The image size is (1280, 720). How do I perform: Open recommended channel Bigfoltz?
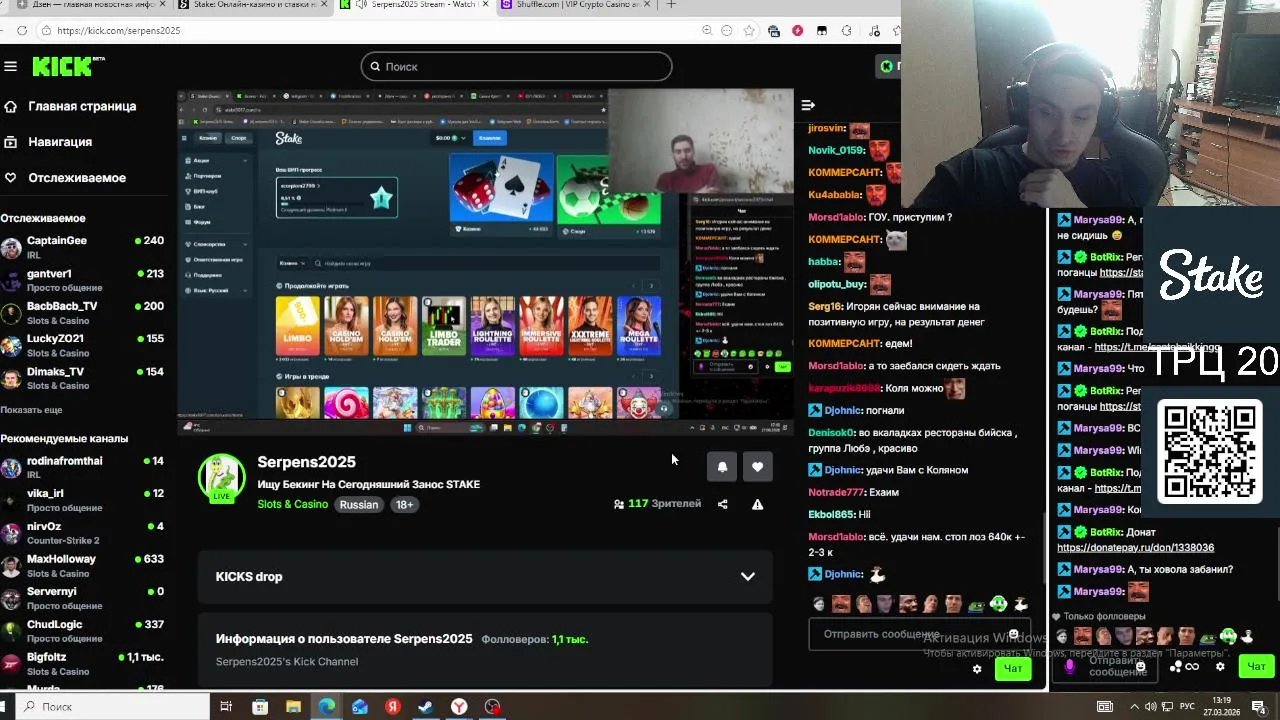click(x=82, y=664)
